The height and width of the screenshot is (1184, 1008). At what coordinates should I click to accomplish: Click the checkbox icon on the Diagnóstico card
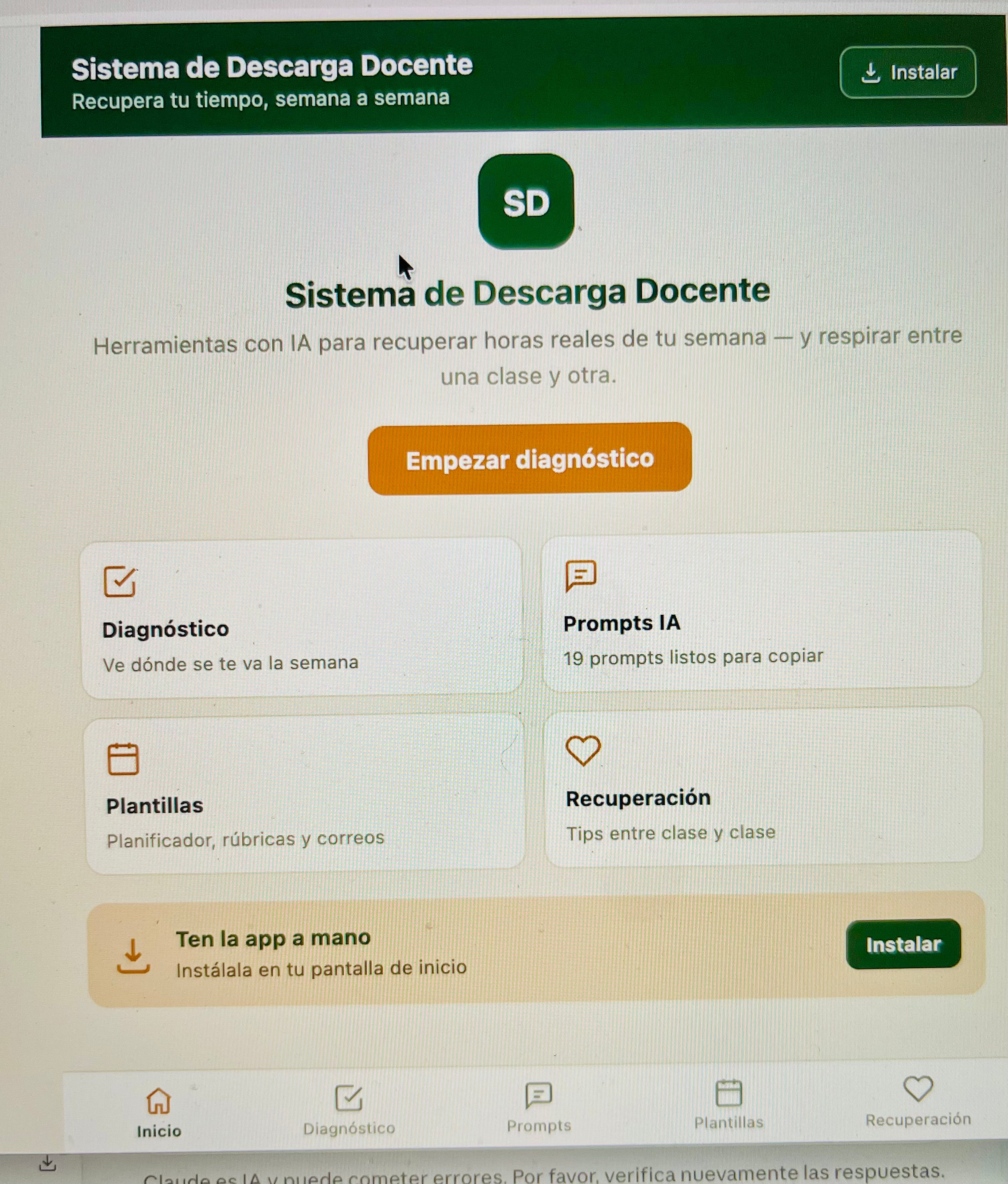(x=120, y=582)
